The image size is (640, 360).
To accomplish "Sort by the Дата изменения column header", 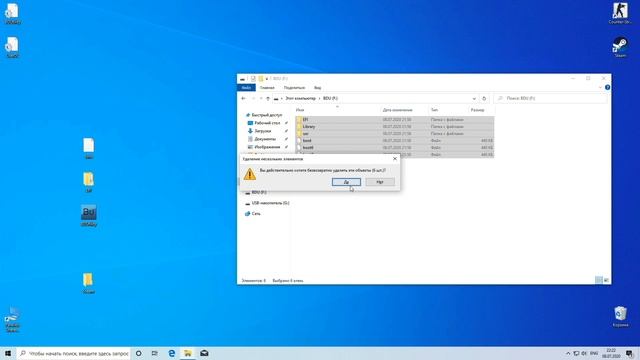I will click(404, 110).
